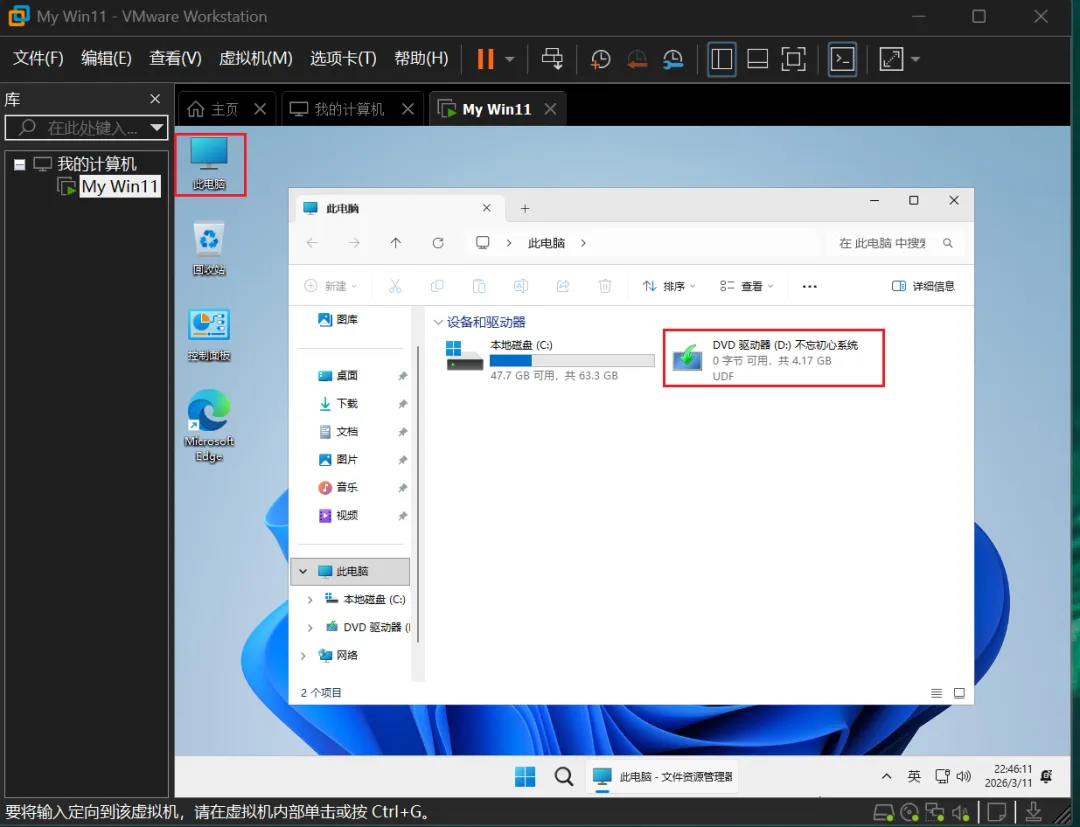Toggle the 详细信息 details pane

click(x=923, y=286)
